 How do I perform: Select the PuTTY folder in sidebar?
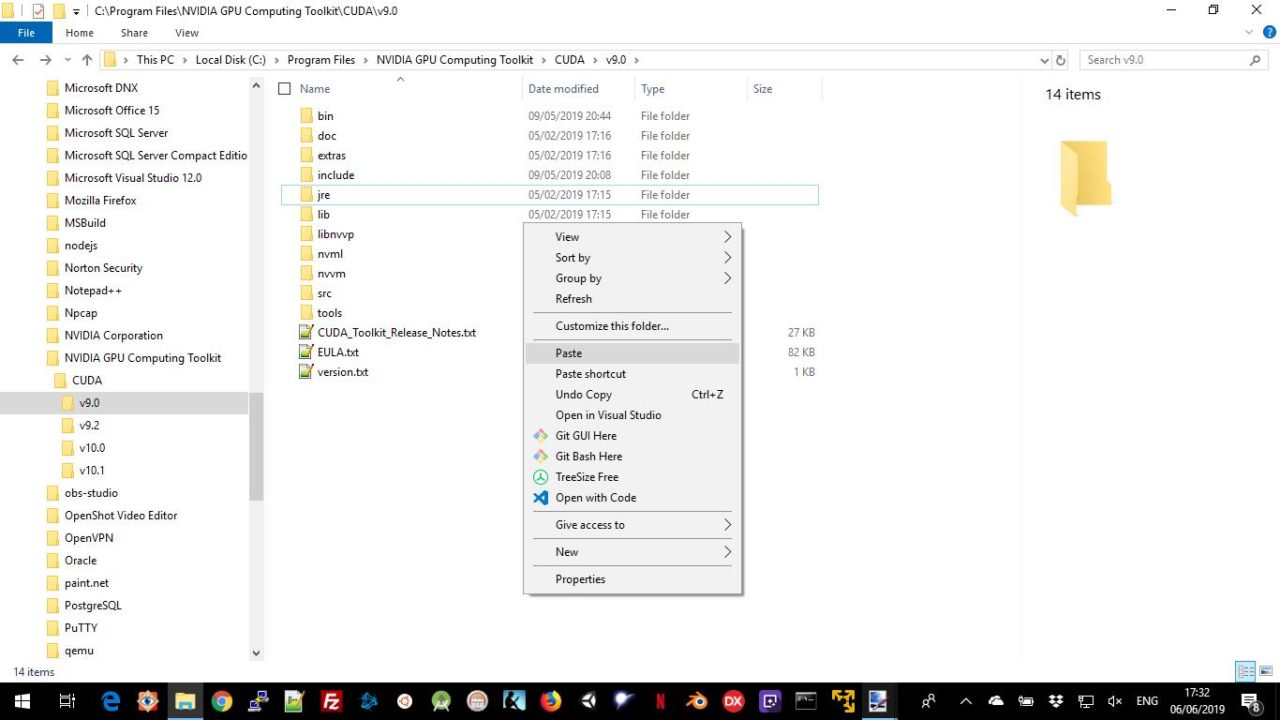click(81, 628)
